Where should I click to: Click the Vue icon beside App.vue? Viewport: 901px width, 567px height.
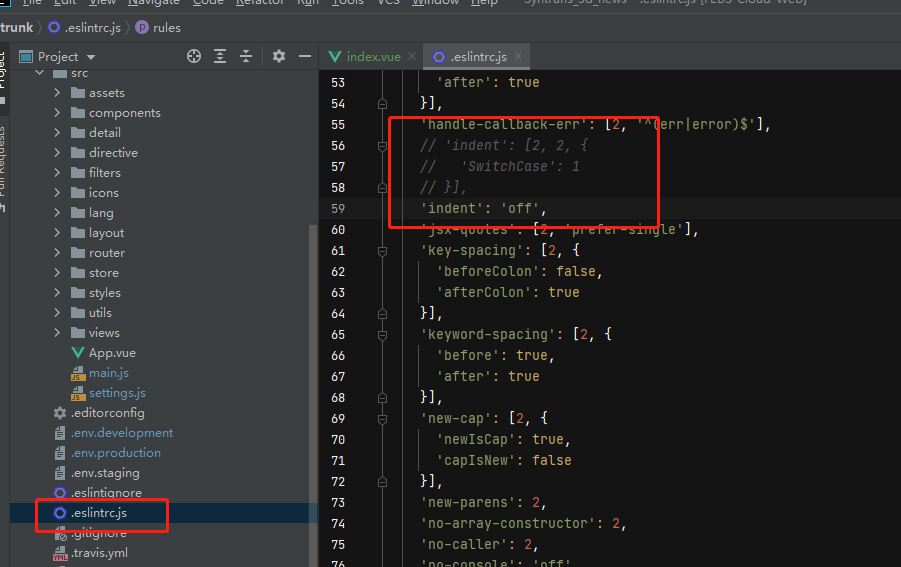(78, 353)
